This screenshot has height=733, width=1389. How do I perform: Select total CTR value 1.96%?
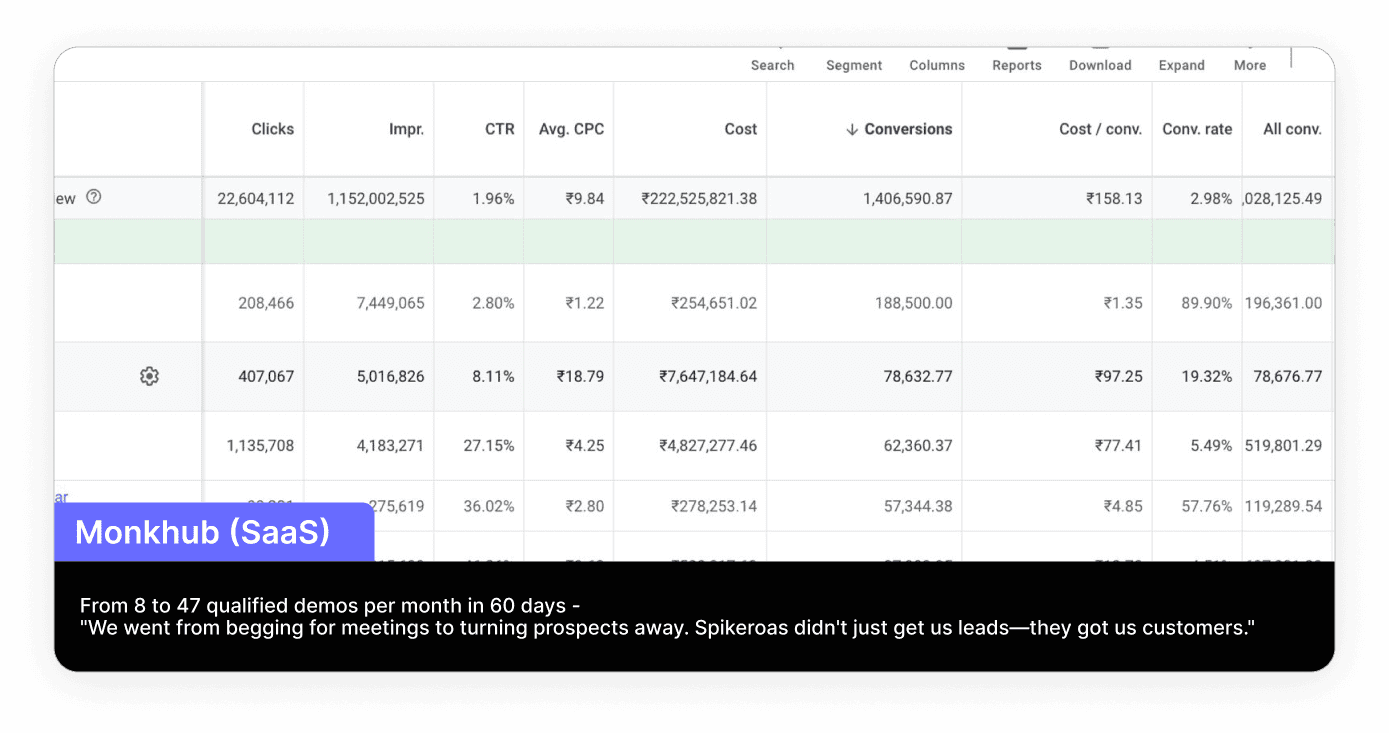click(x=494, y=198)
